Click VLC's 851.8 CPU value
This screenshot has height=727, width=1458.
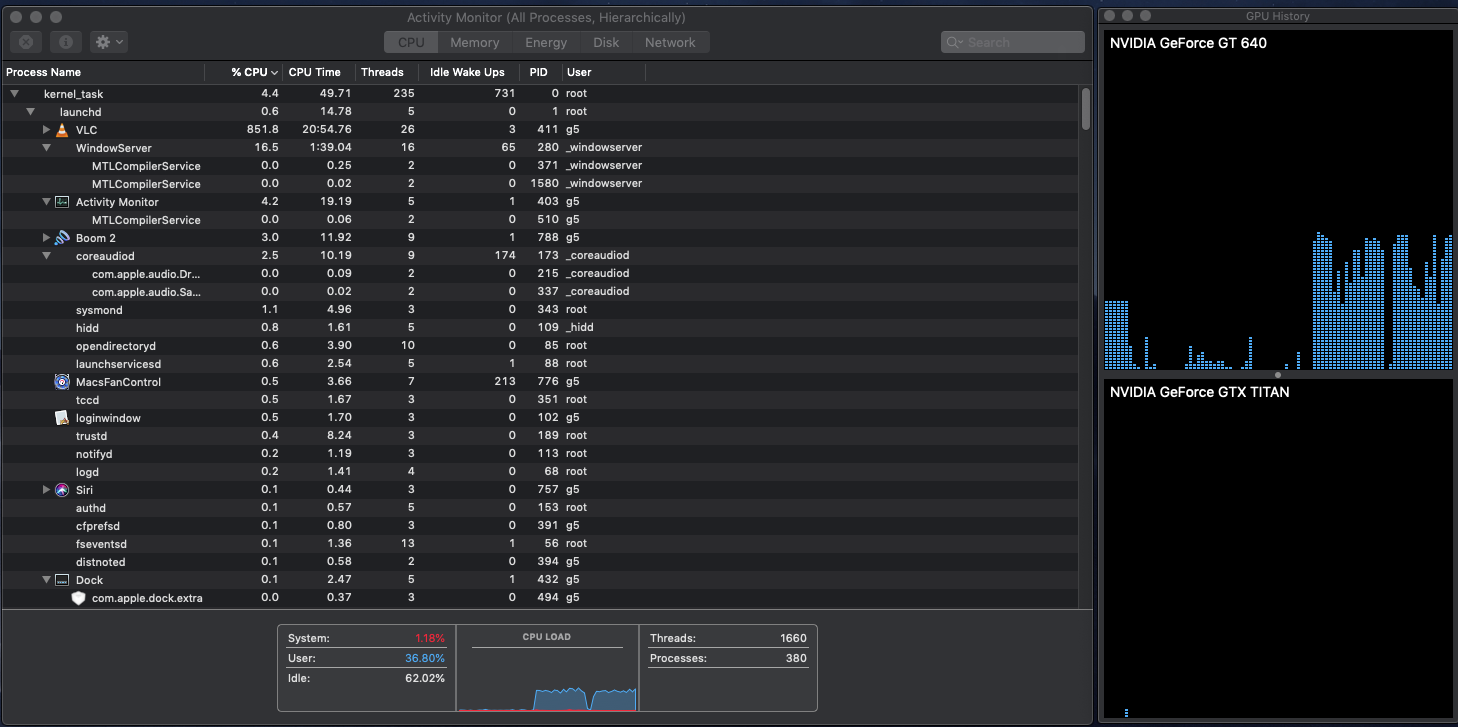pyautogui.click(x=263, y=130)
